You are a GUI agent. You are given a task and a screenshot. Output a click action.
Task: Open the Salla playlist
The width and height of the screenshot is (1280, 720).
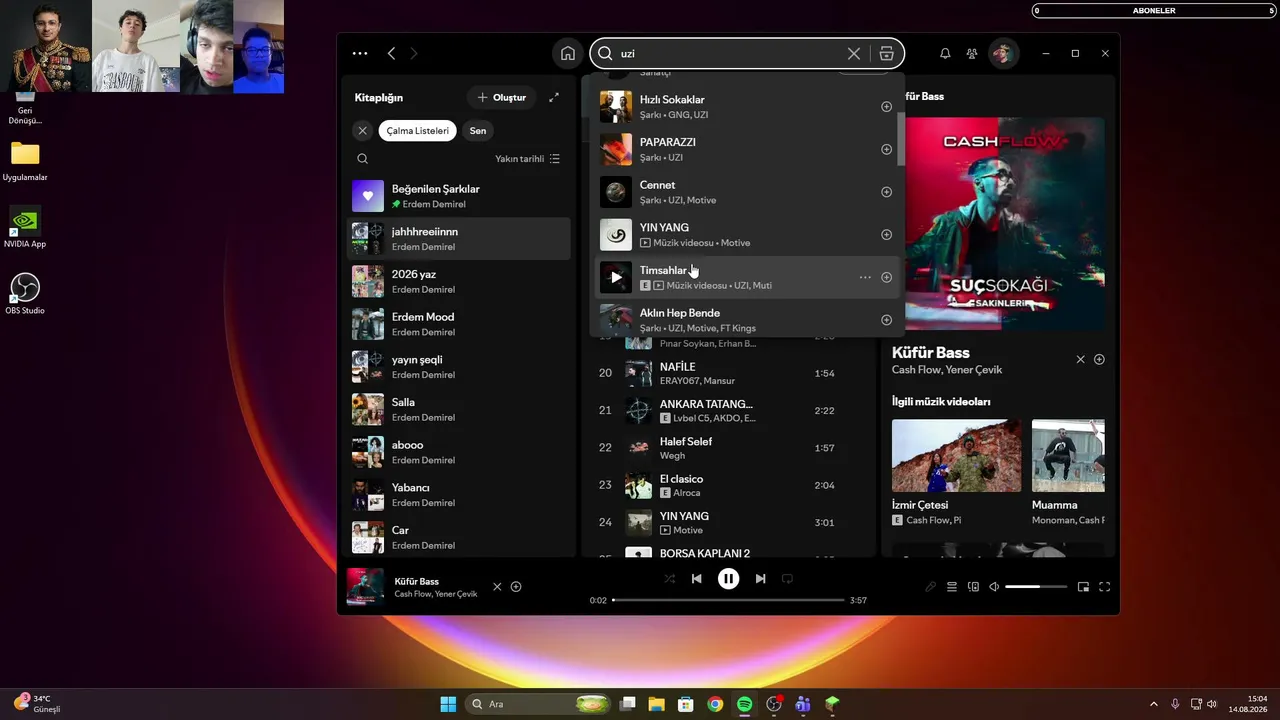(x=459, y=410)
